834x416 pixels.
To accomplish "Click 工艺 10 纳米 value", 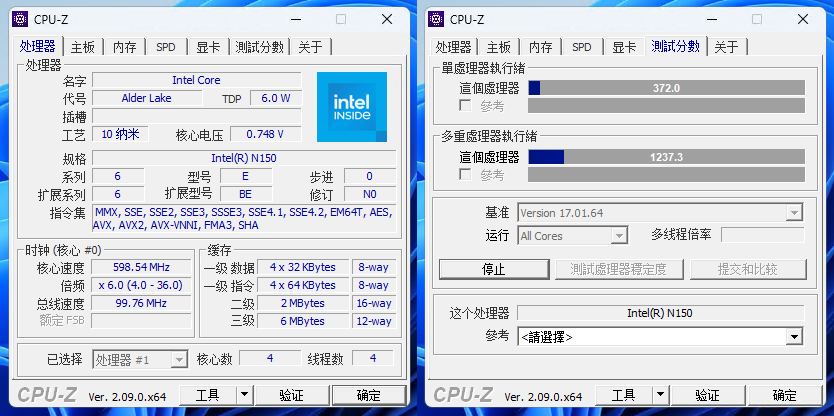I will tap(121, 134).
